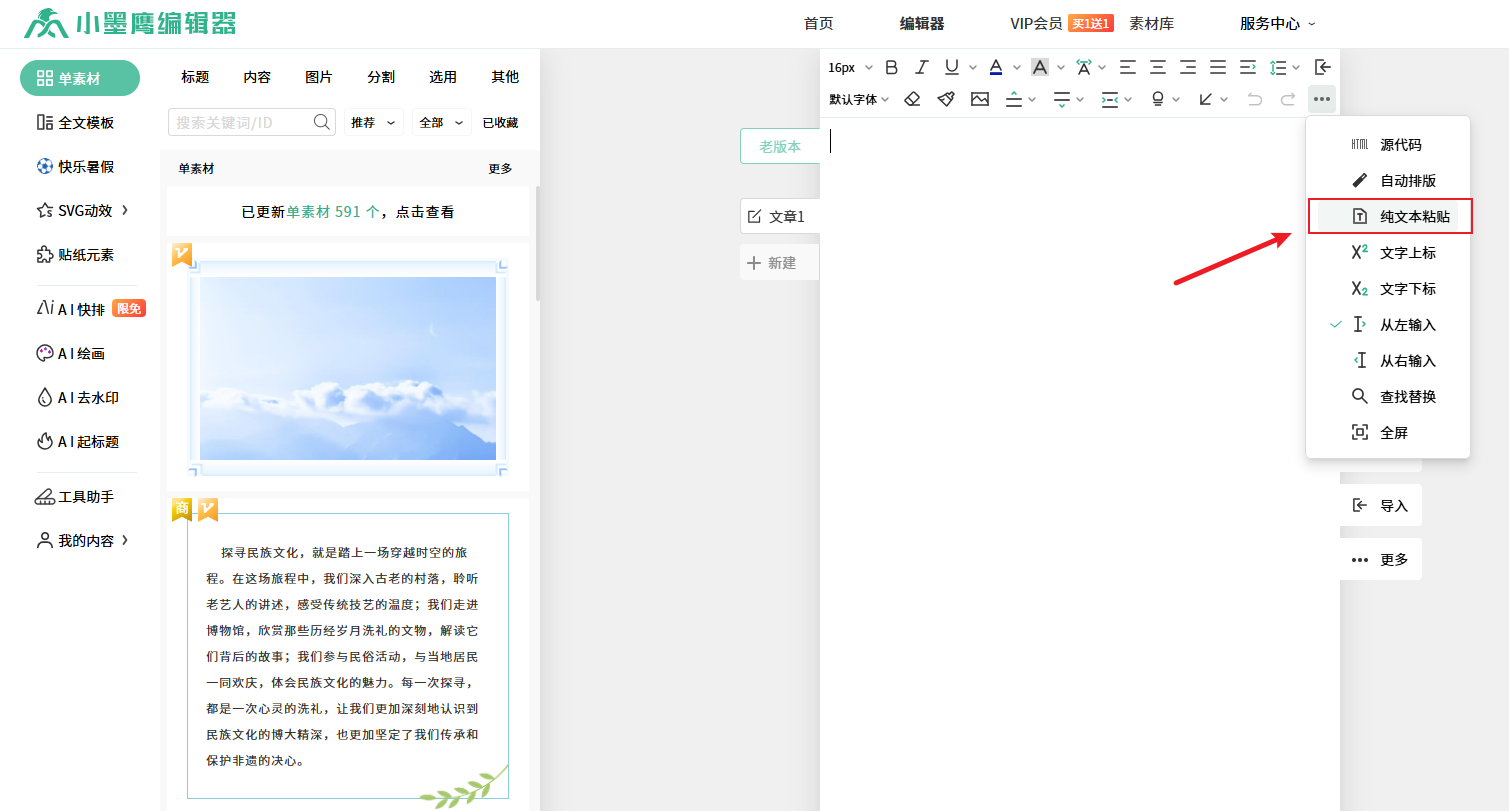The image size is (1509, 811).
Task: Redo the last edit
Action: coord(1289,99)
